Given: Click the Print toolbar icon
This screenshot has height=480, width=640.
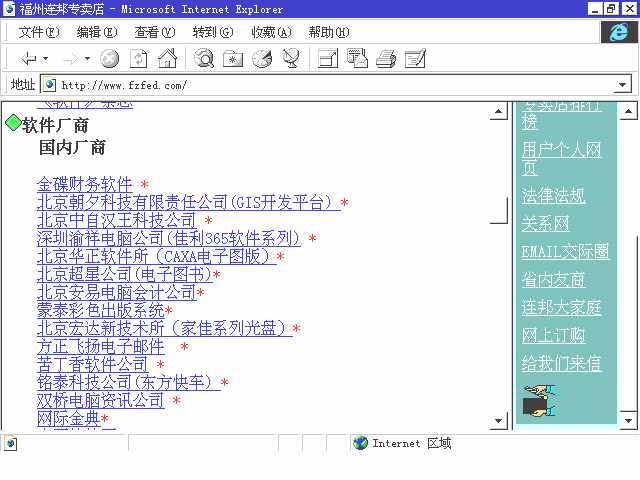Looking at the screenshot, I should 386,59.
